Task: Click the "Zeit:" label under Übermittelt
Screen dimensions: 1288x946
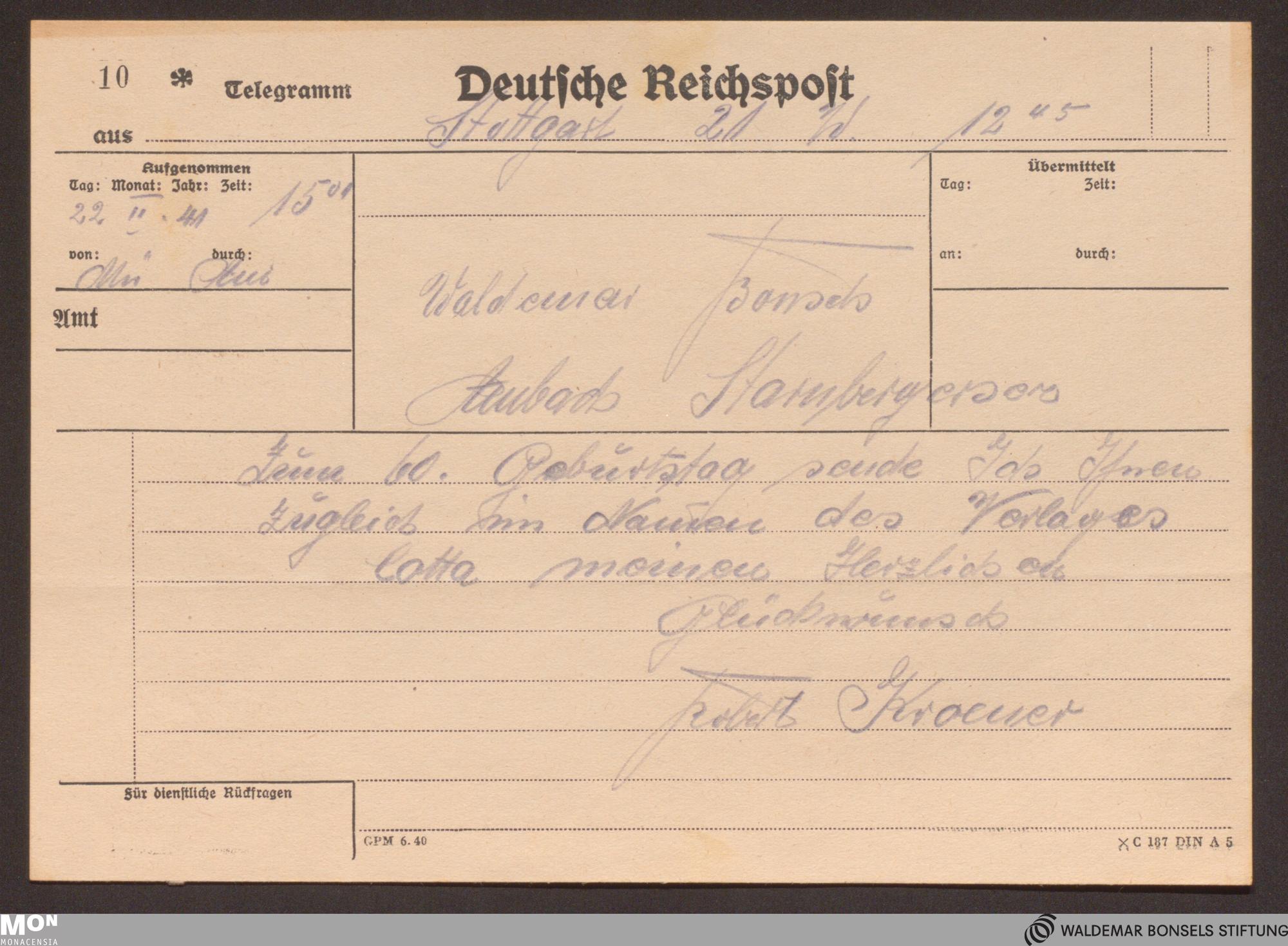Action: pos(1100,185)
